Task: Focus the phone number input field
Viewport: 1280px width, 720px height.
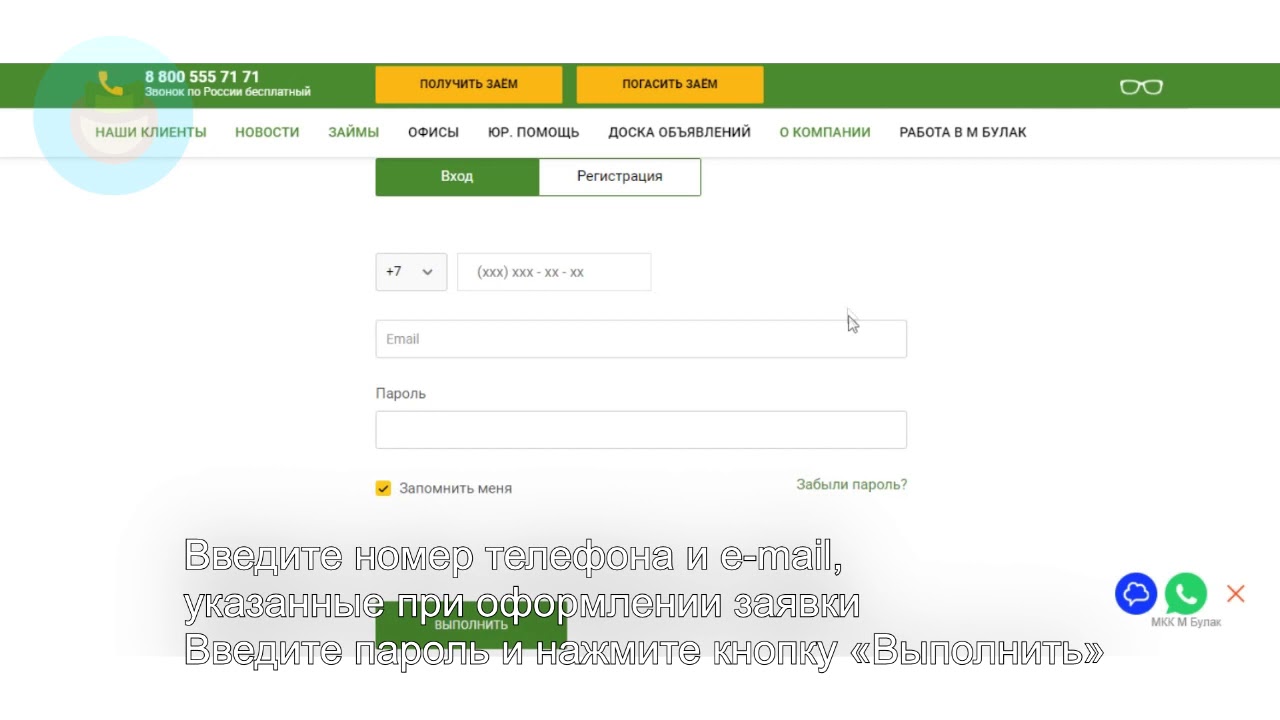Action: pyautogui.click(x=554, y=272)
